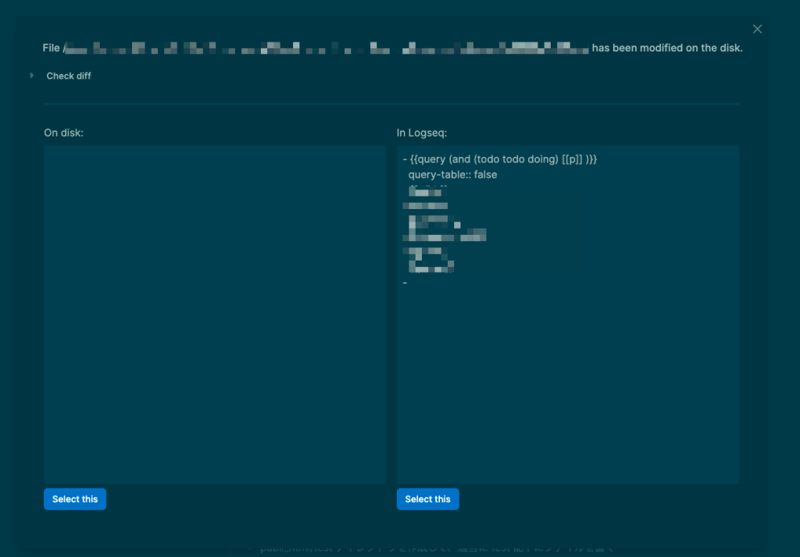Expand the Check diff disclosure triangle
This screenshot has height=557, width=800.
[x=32, y=76]
